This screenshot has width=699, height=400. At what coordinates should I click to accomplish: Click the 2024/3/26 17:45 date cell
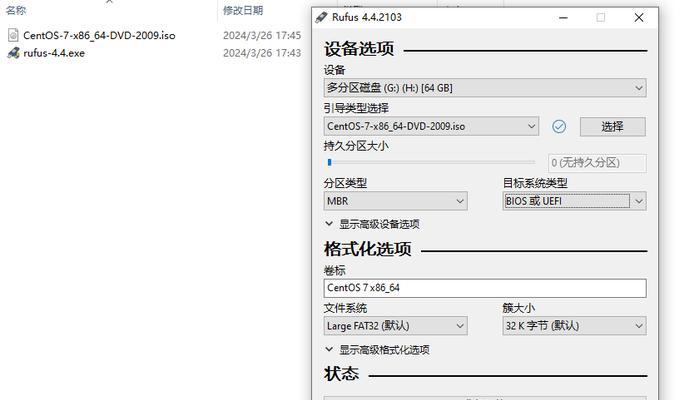[x=262, y=35]
